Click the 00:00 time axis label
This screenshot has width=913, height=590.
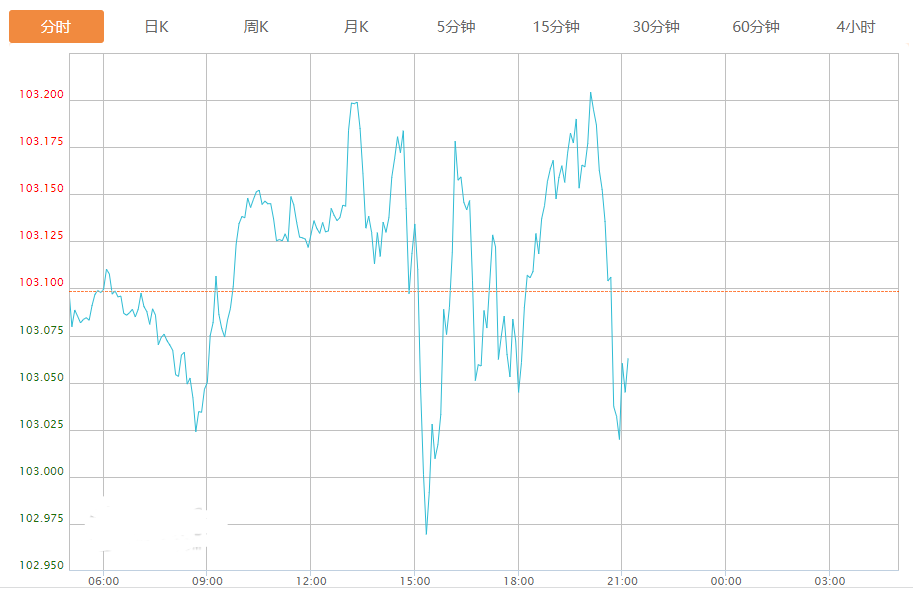pos(726,581)
